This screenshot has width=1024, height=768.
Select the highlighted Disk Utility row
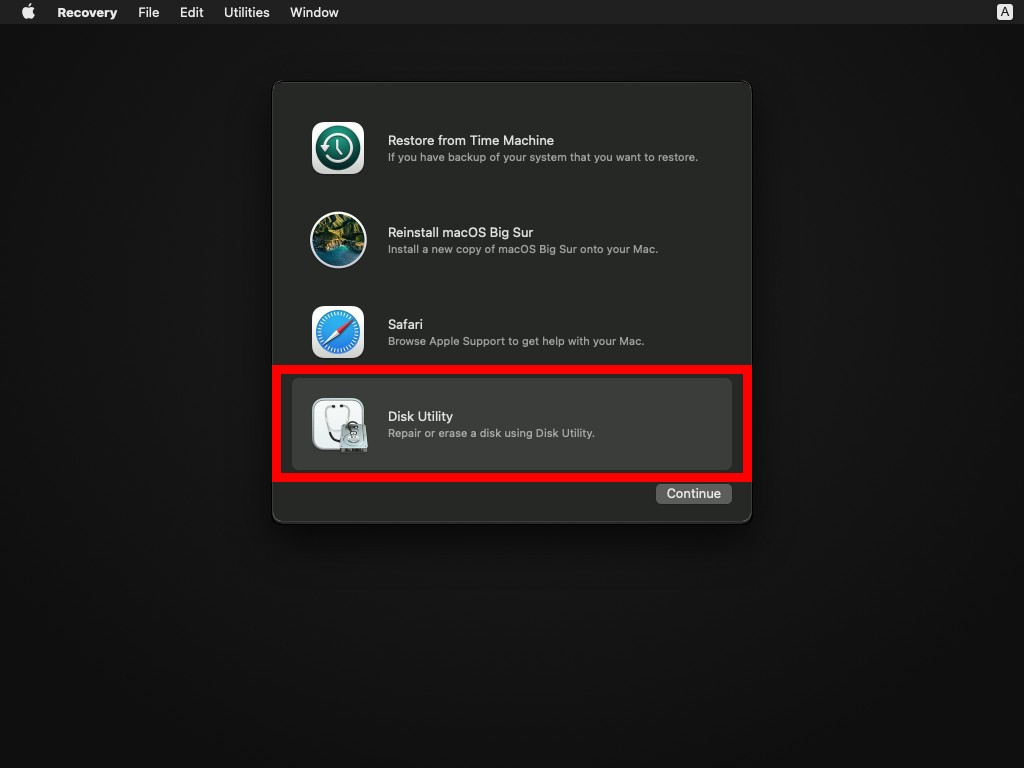pyautogui.click(x=512, y=424)
